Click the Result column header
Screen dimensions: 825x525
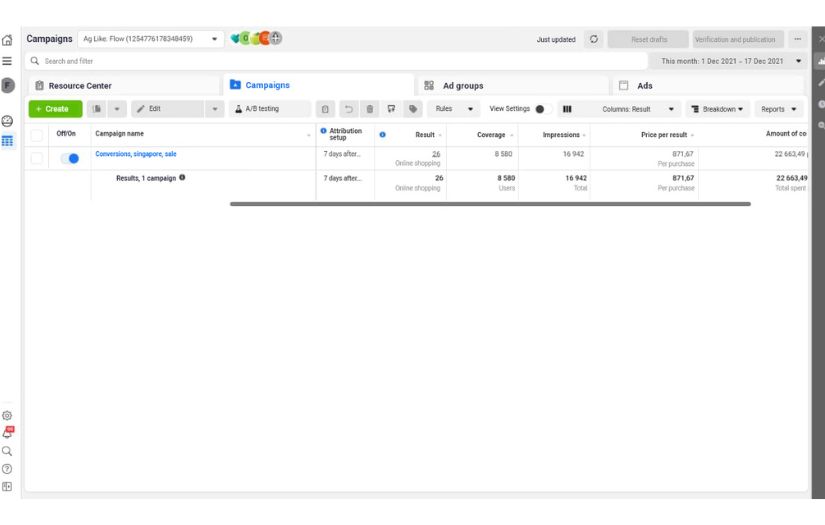pyautogui.click(x=425, y=135)
